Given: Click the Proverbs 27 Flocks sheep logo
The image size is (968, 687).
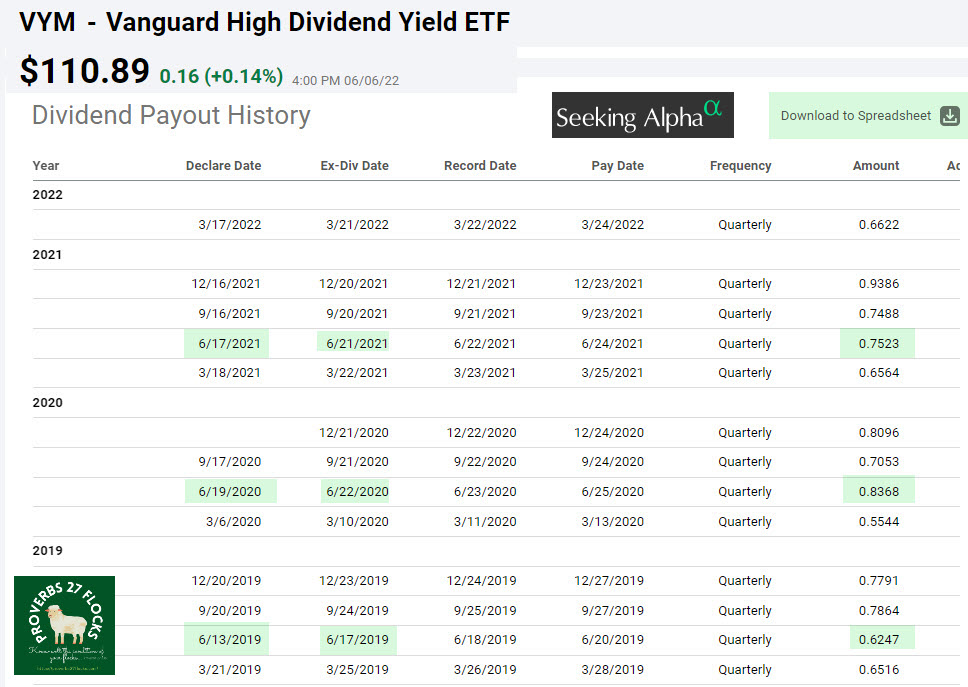Looking at the screenshot, I should coord(64,625).
